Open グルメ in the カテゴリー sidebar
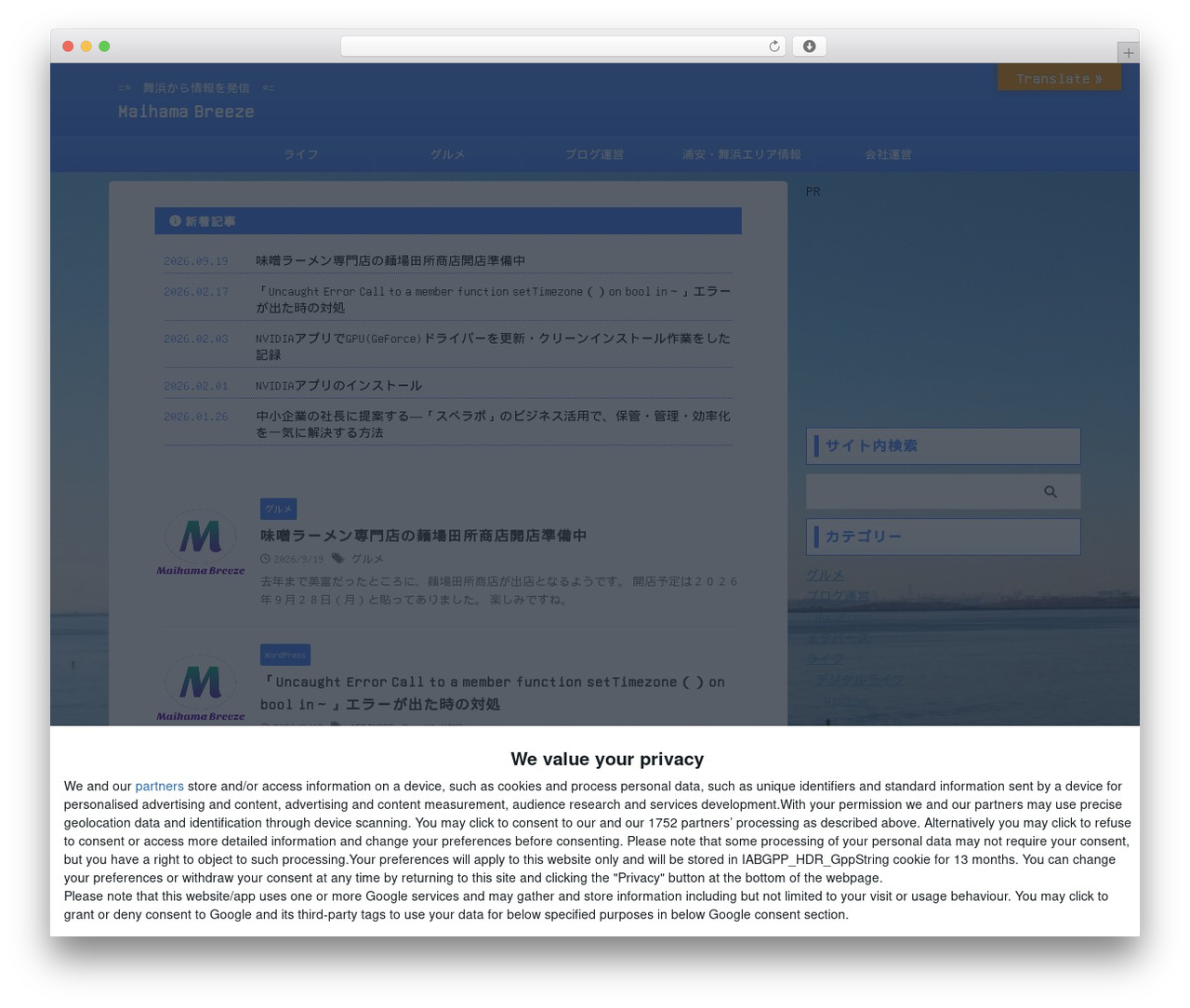Image resolution: width=1190 pixels, height=1008 pixels. (x=825, y=576)
